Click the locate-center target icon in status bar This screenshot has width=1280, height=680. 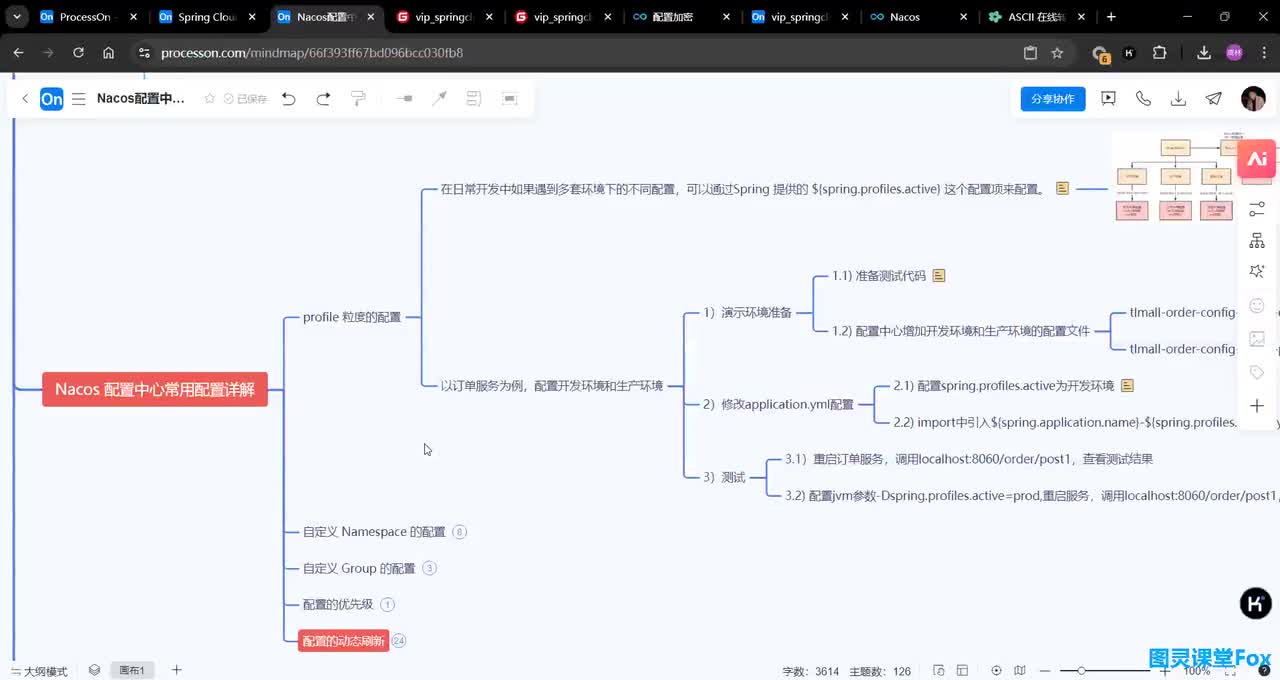coord(996,671)
